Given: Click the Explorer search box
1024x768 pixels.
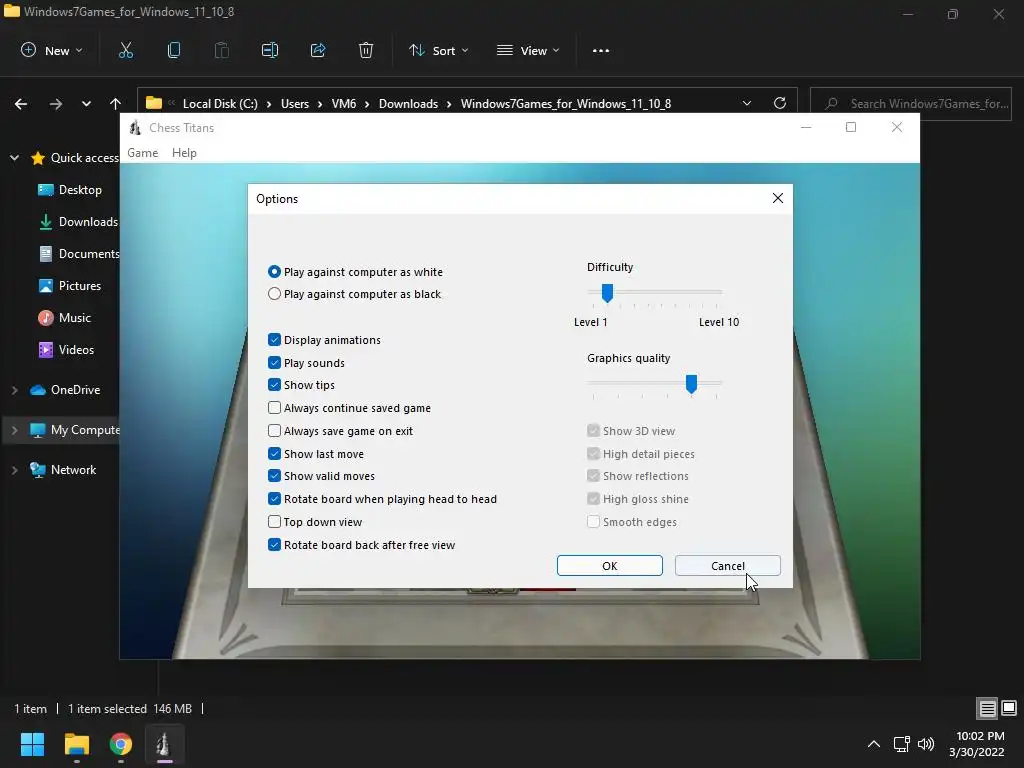Looking at the screenshot, I should (x=911, y=103).
